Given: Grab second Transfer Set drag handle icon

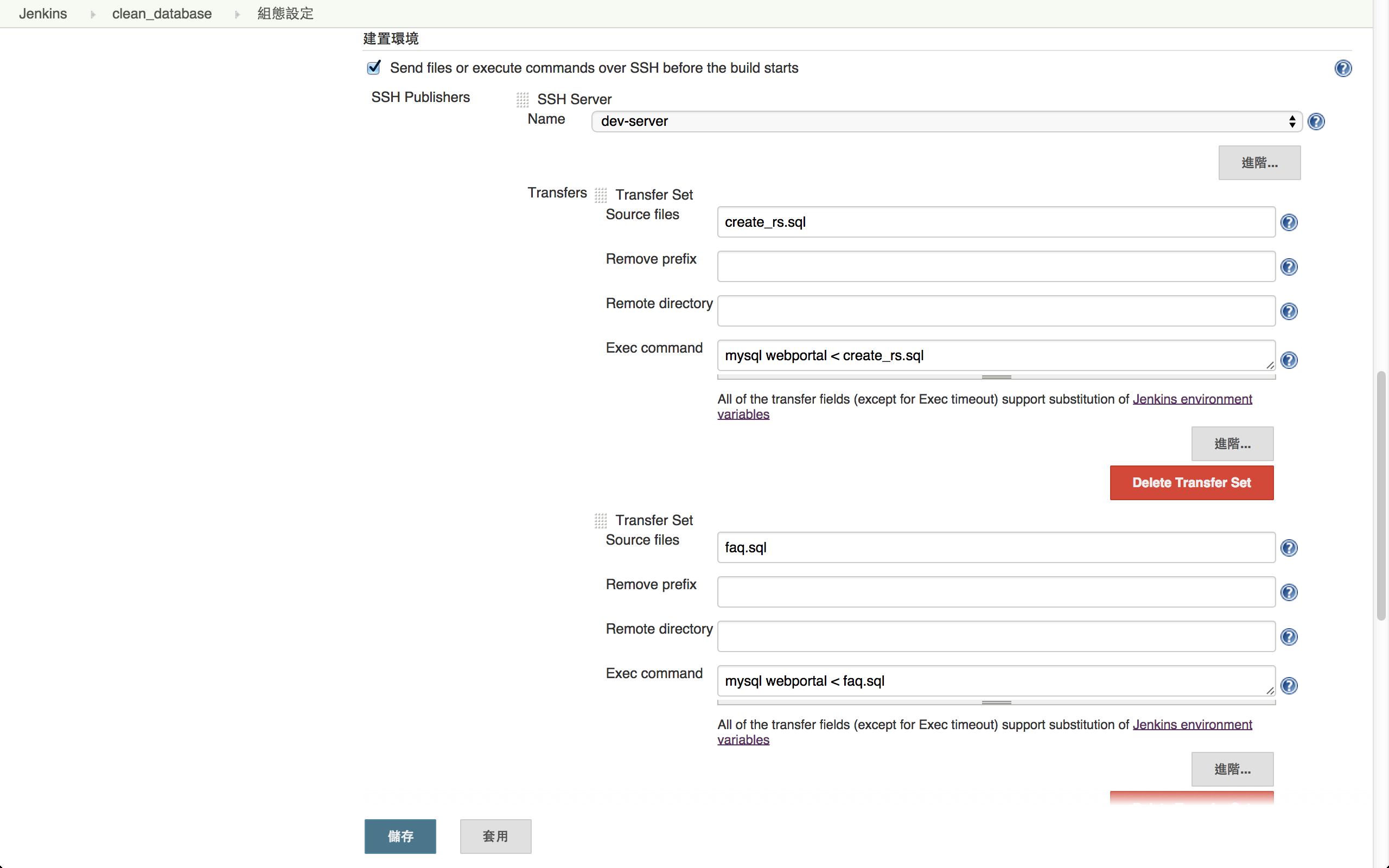Looking at the screenshot, I should pyautogui.click(x=601, y=521).
